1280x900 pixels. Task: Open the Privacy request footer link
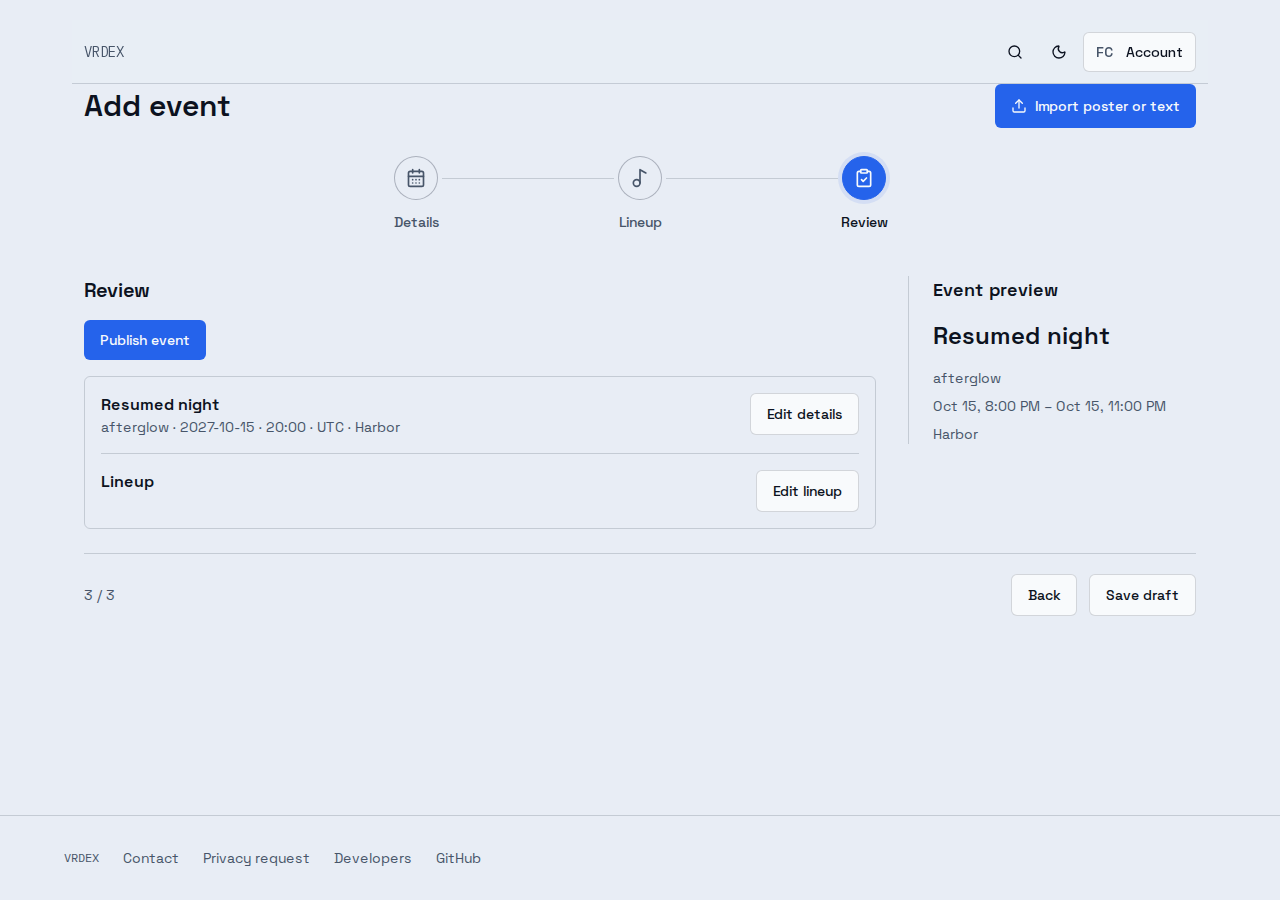pyautogui.click(x=256, y=858)
